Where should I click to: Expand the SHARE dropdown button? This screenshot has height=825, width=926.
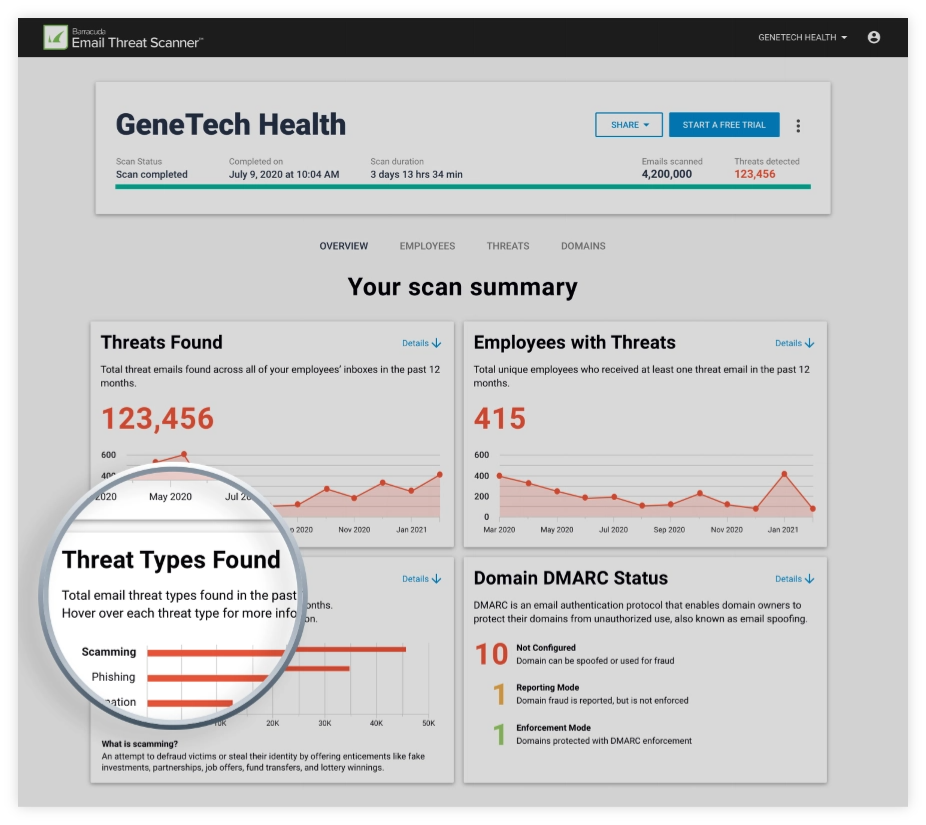[x=628, y=125]
